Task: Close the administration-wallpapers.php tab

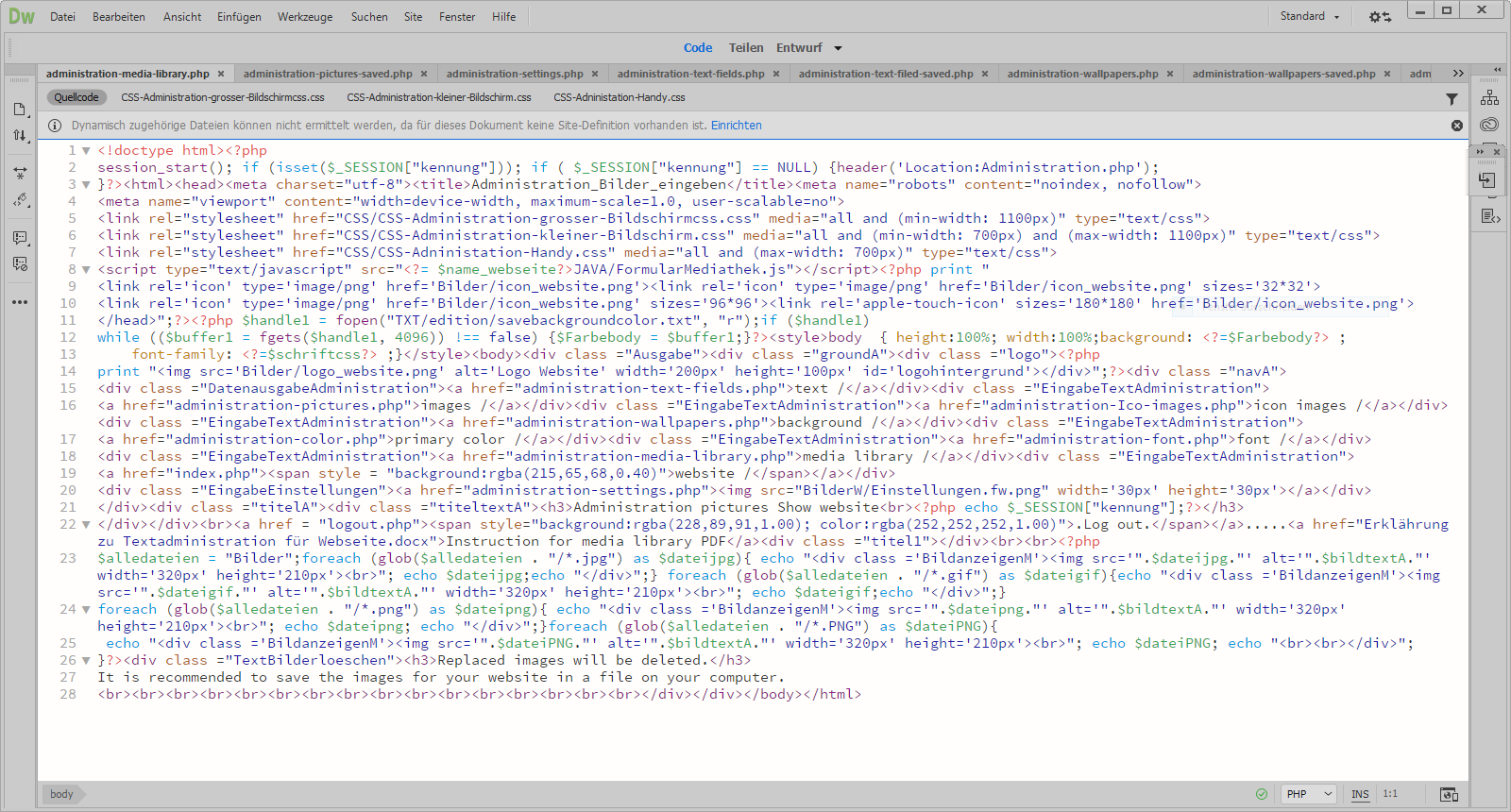Action: point(1170,74)
